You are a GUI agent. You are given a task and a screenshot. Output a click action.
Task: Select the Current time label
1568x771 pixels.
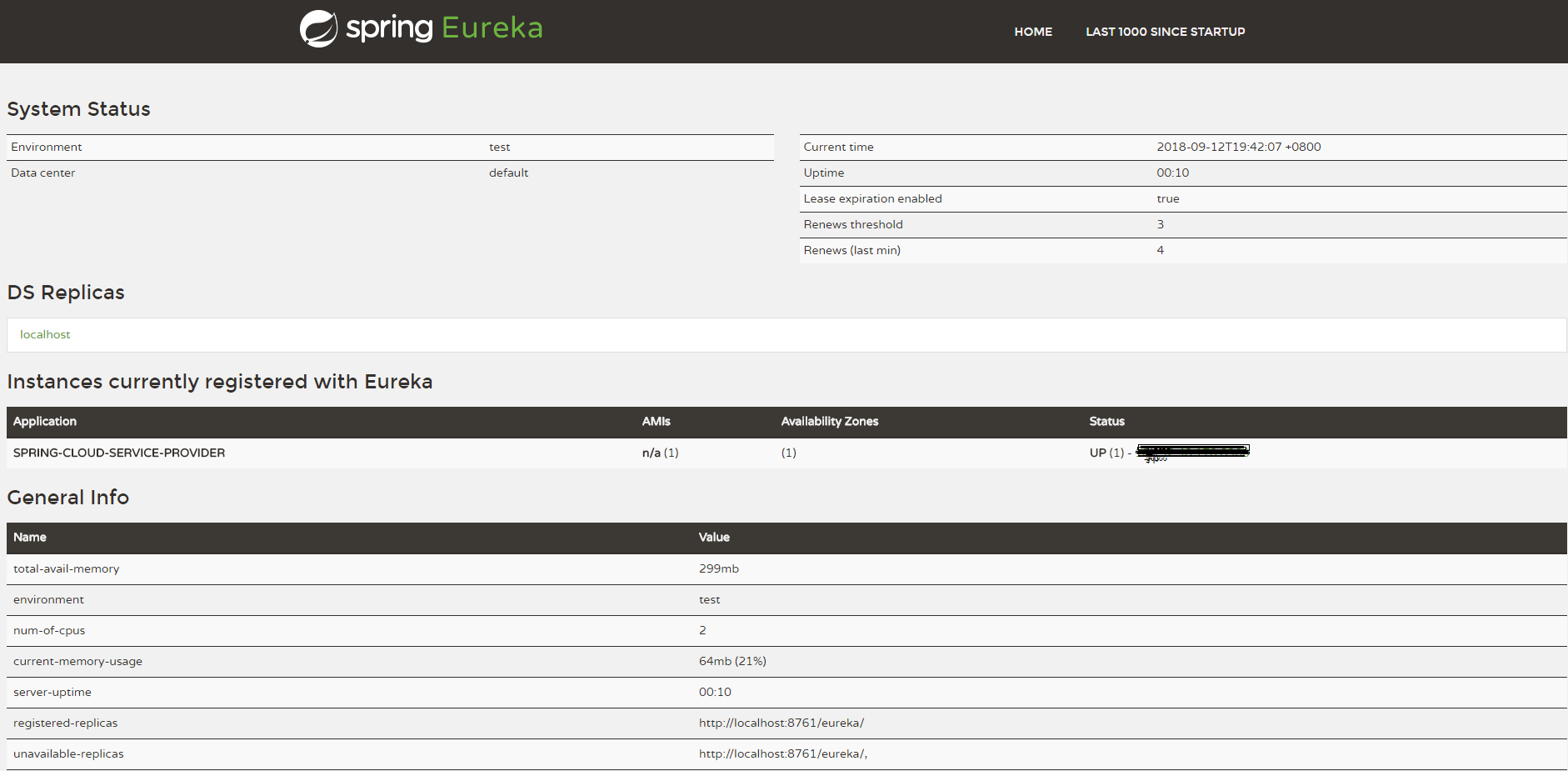[838, 147]
